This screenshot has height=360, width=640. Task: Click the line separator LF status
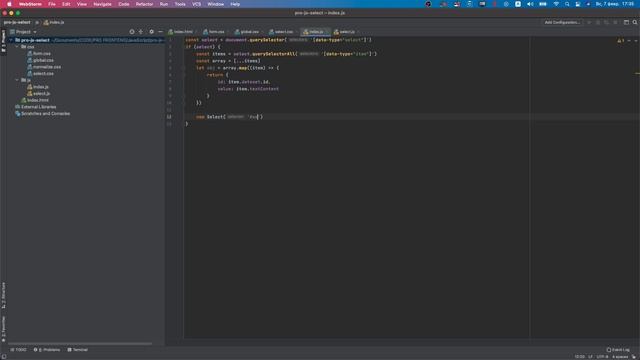tap(590, 357)
